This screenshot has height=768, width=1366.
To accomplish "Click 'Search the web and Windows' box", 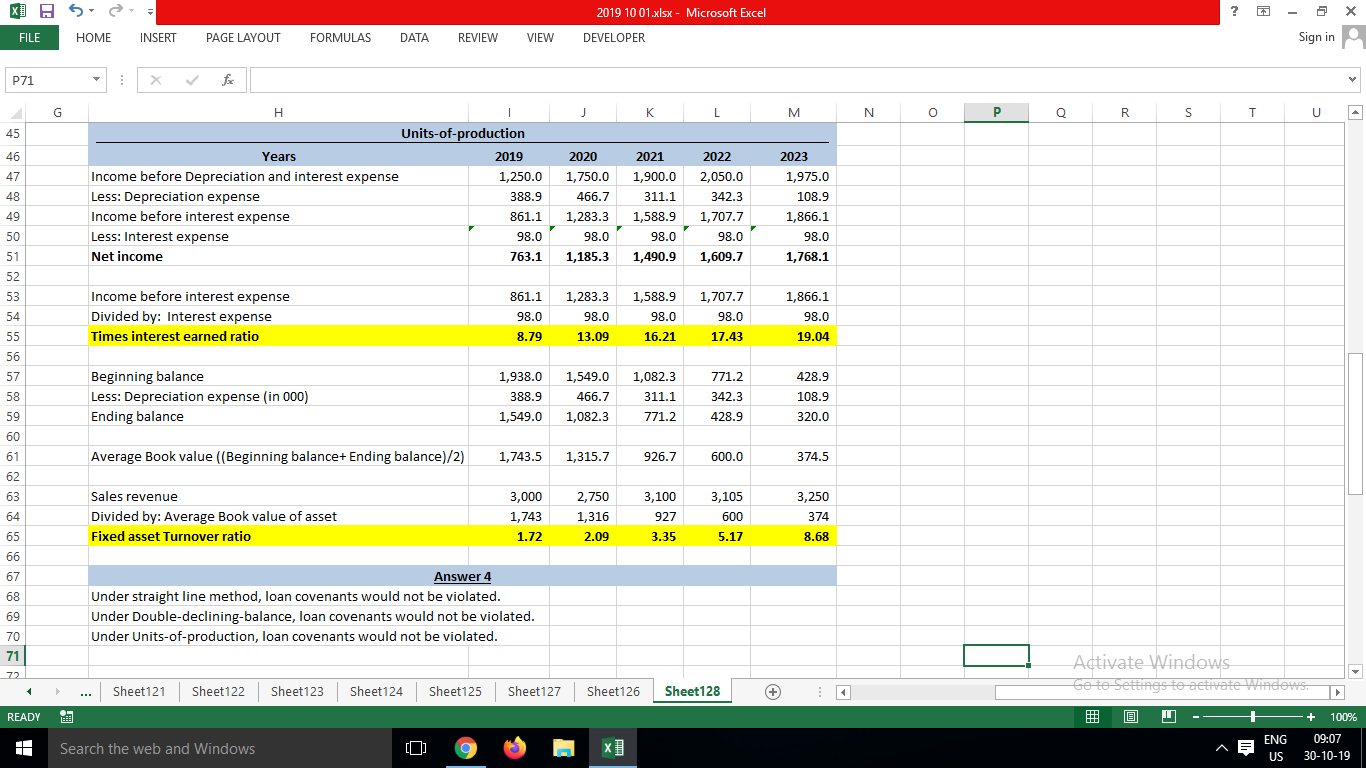I will (220, 748).
